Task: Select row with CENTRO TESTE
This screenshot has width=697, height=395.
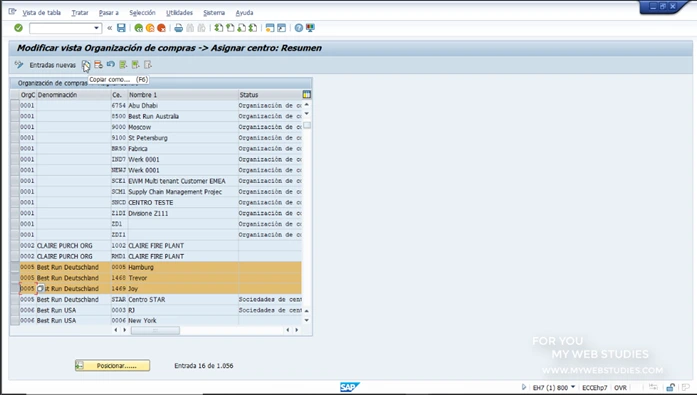Action: [x=15, y=202]
